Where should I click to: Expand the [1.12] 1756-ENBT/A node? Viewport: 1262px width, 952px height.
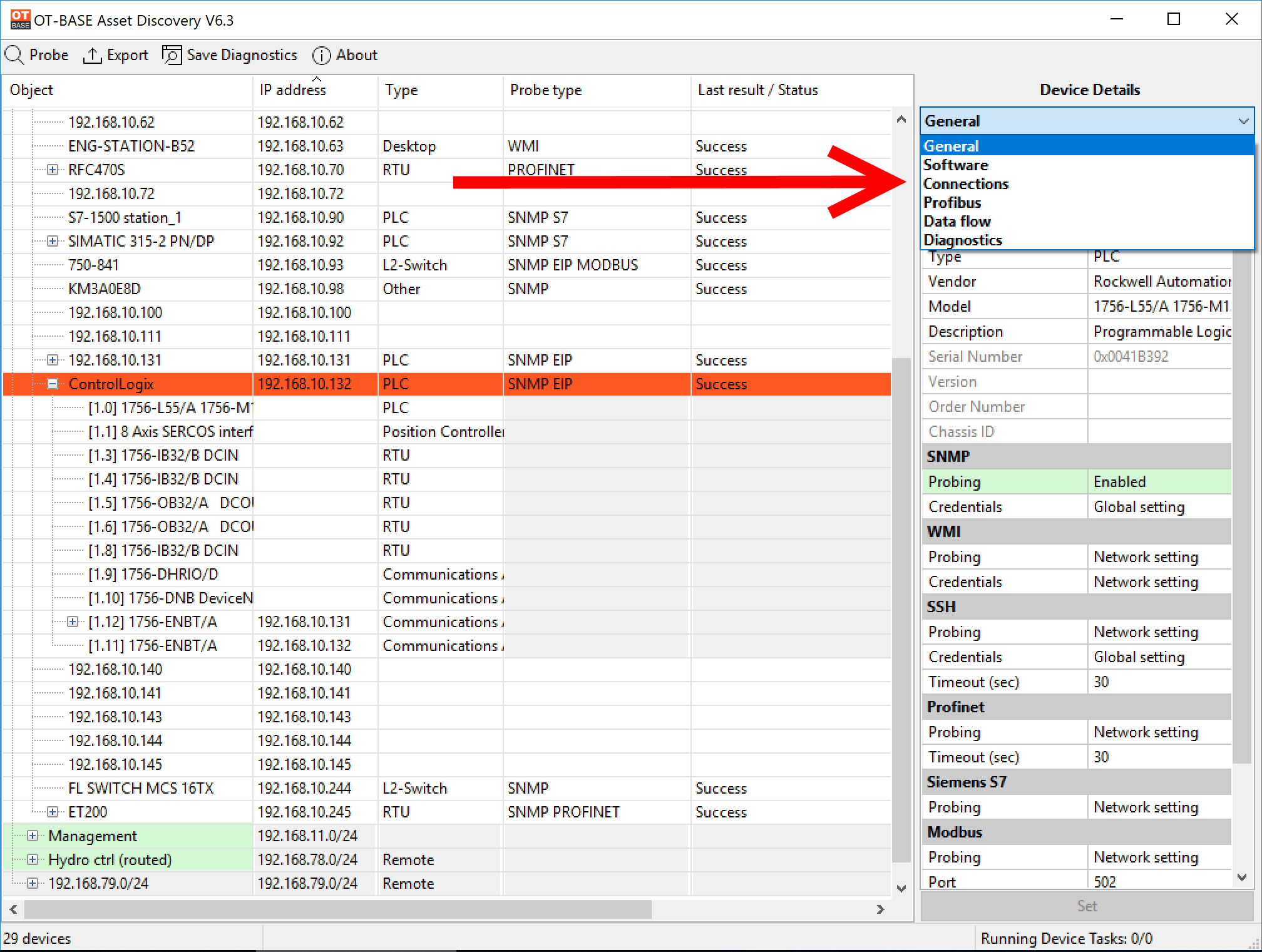tap(73, 622)
